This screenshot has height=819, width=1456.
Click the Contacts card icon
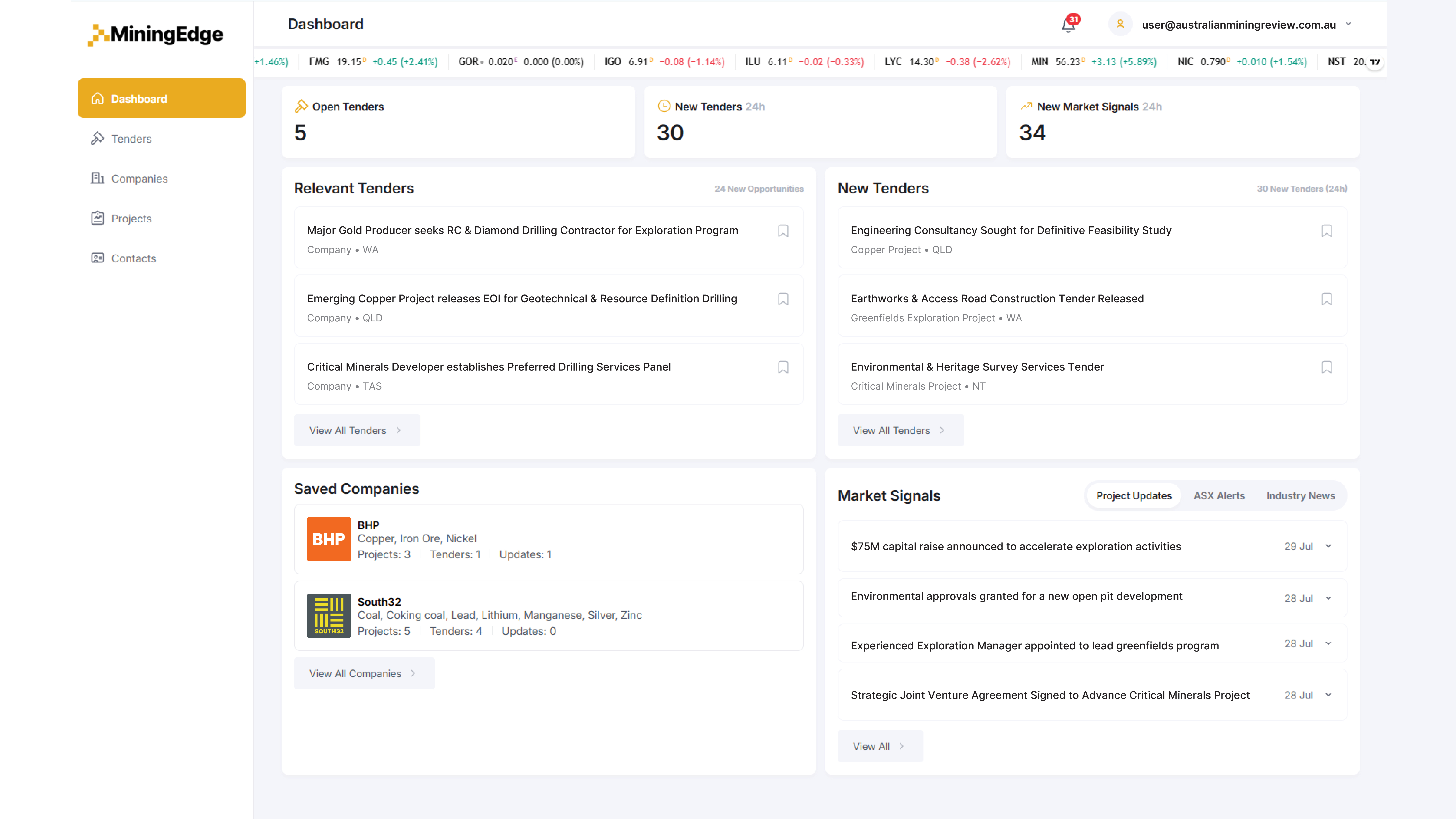click(x=98, y=258)
